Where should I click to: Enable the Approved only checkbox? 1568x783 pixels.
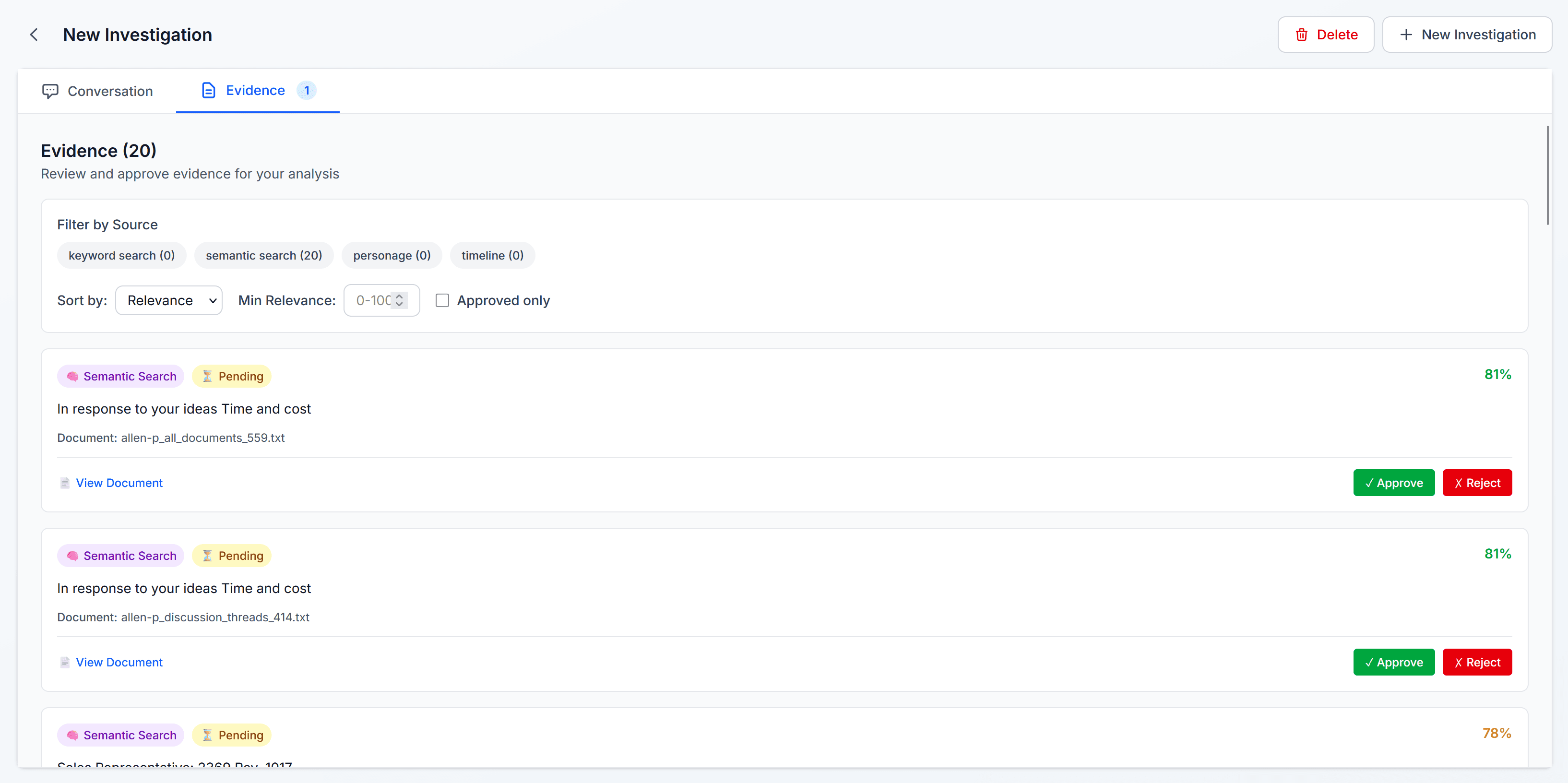point(442,301)
